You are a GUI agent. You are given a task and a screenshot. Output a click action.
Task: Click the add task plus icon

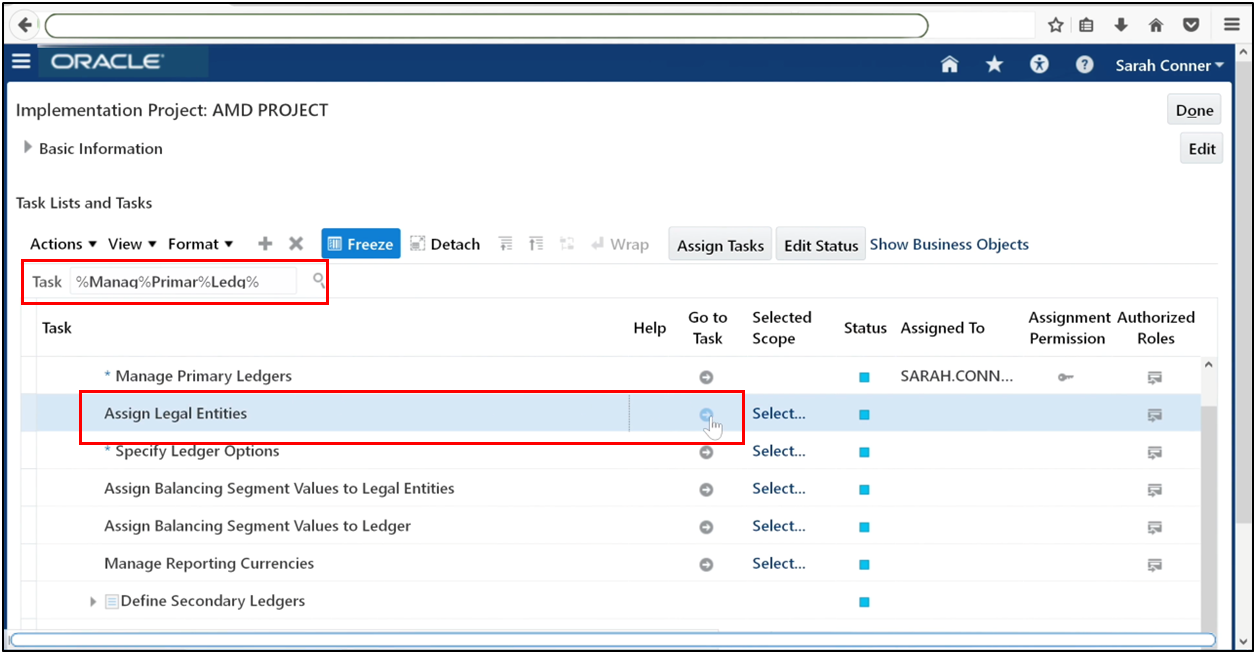tap(264, 243)
